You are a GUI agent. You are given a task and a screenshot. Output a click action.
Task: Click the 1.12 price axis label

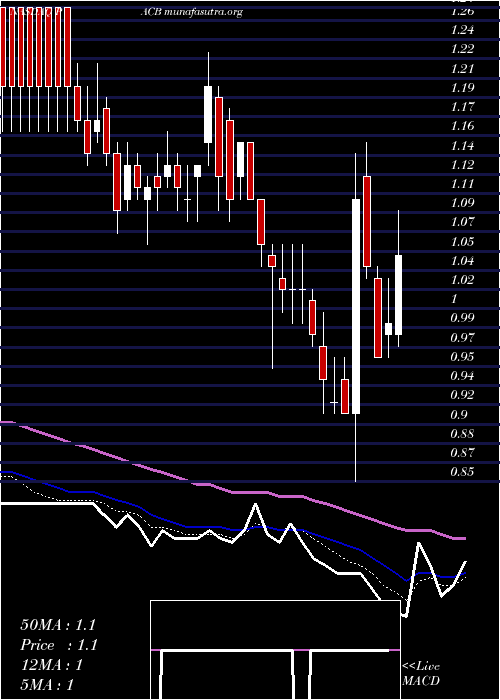(462, 164)
